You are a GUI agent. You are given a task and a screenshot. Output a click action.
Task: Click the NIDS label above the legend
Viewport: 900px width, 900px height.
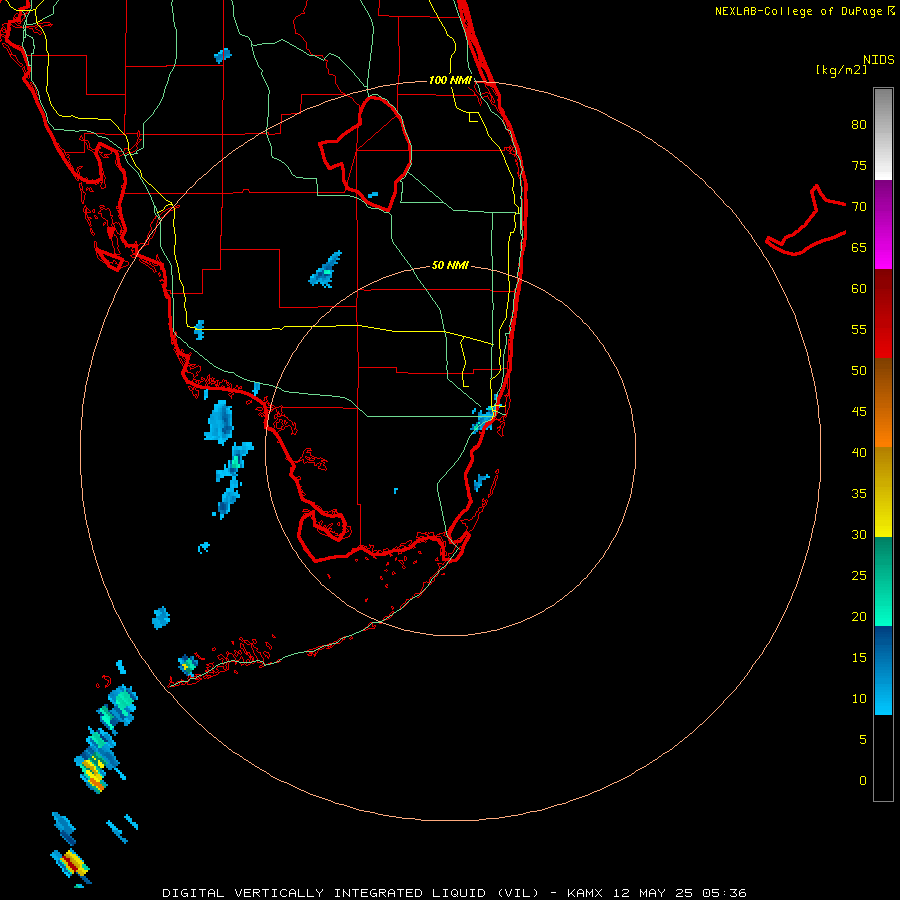tap(878, 60)
